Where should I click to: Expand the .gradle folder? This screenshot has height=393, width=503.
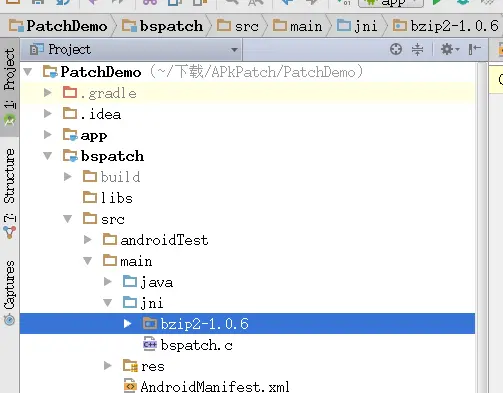click(x=48, y=93)
